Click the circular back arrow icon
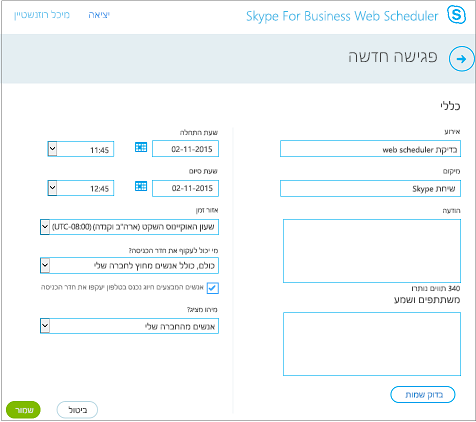This screenshot has width=476, height=422. (462, 59)
